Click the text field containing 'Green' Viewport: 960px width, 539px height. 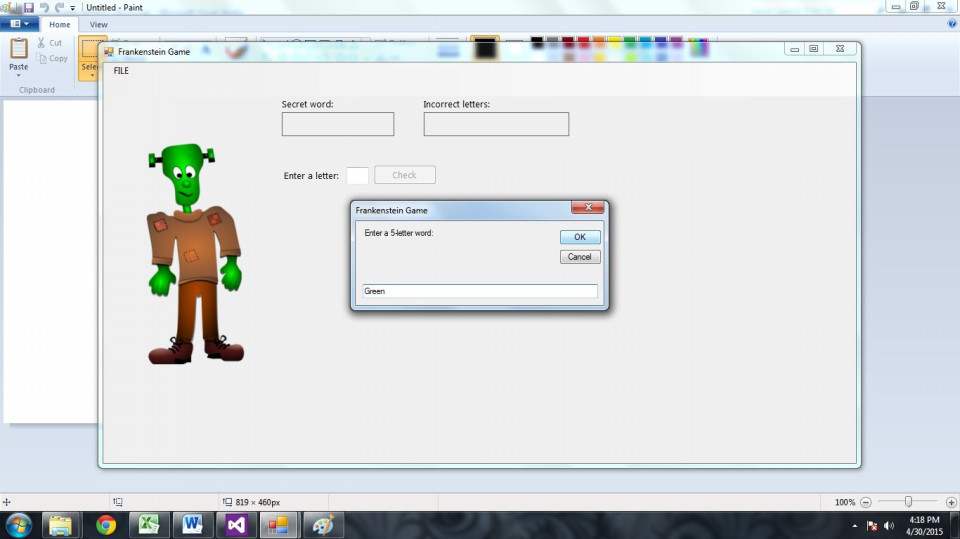(480, 291)
